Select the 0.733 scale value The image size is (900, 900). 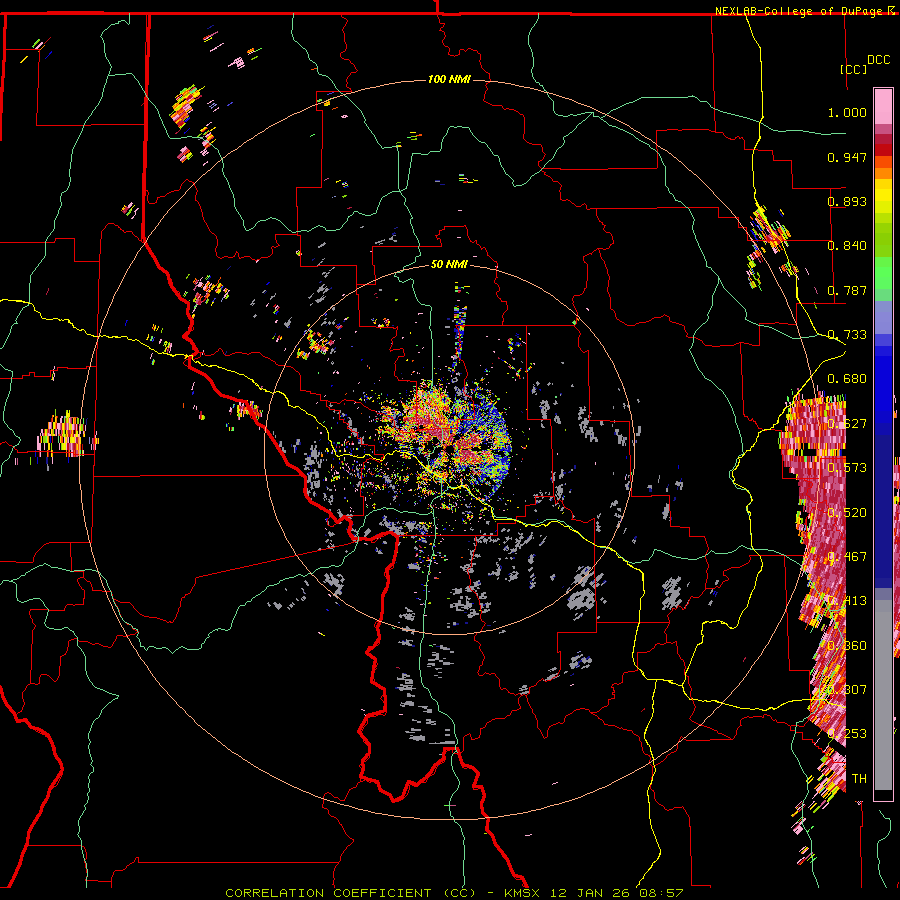(x=847, y=335)
